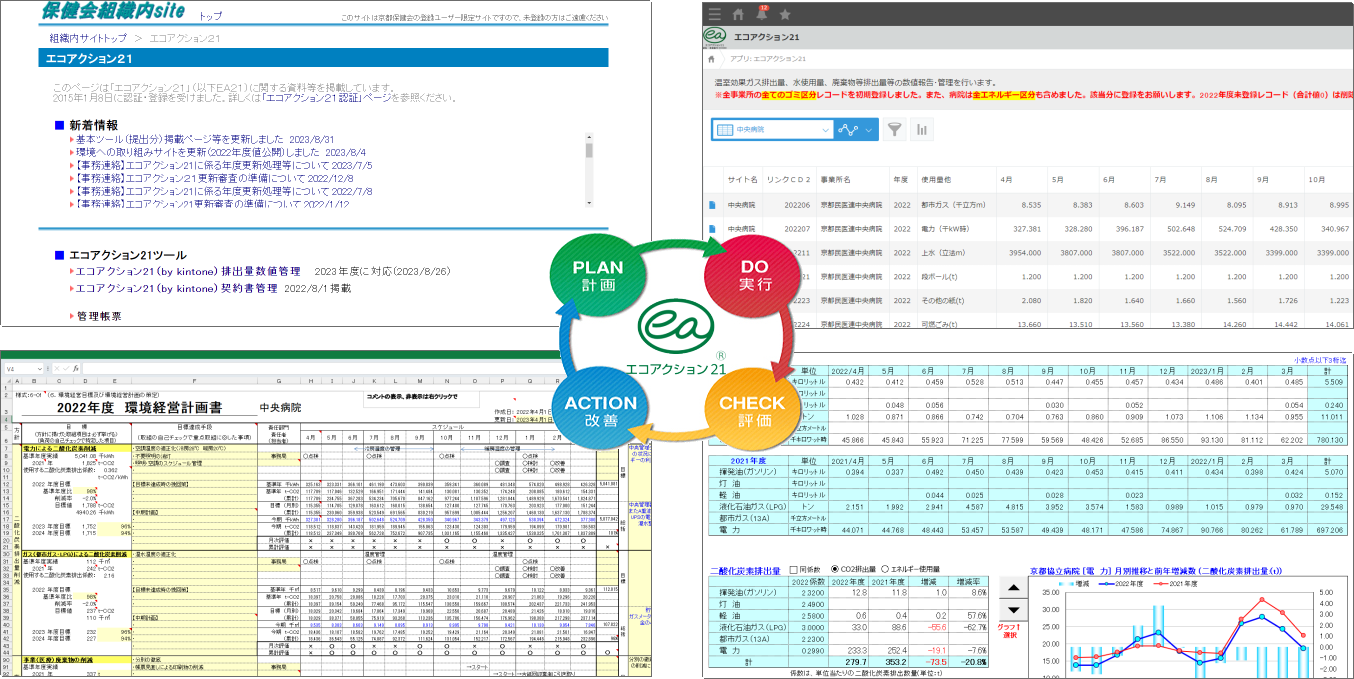
Task: Open the kintone hamburger menu
Action: click(x=714, y=14)
